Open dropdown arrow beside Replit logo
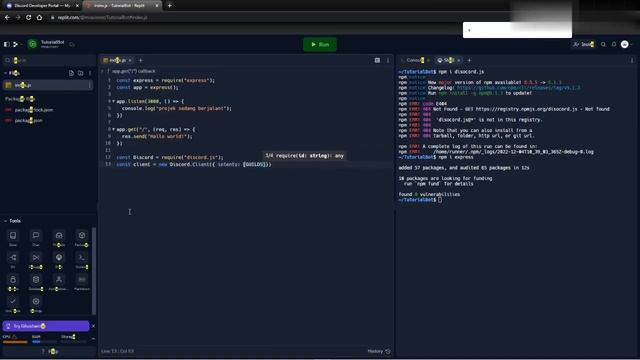 point(21,44)
